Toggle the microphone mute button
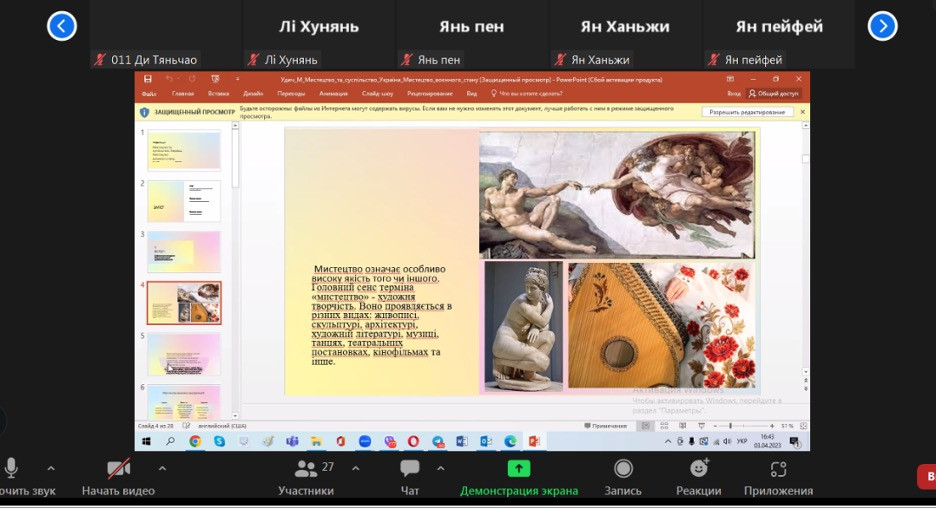Viewport: 936px width, 510px height. pyautogui.click(x=12, y=469)
